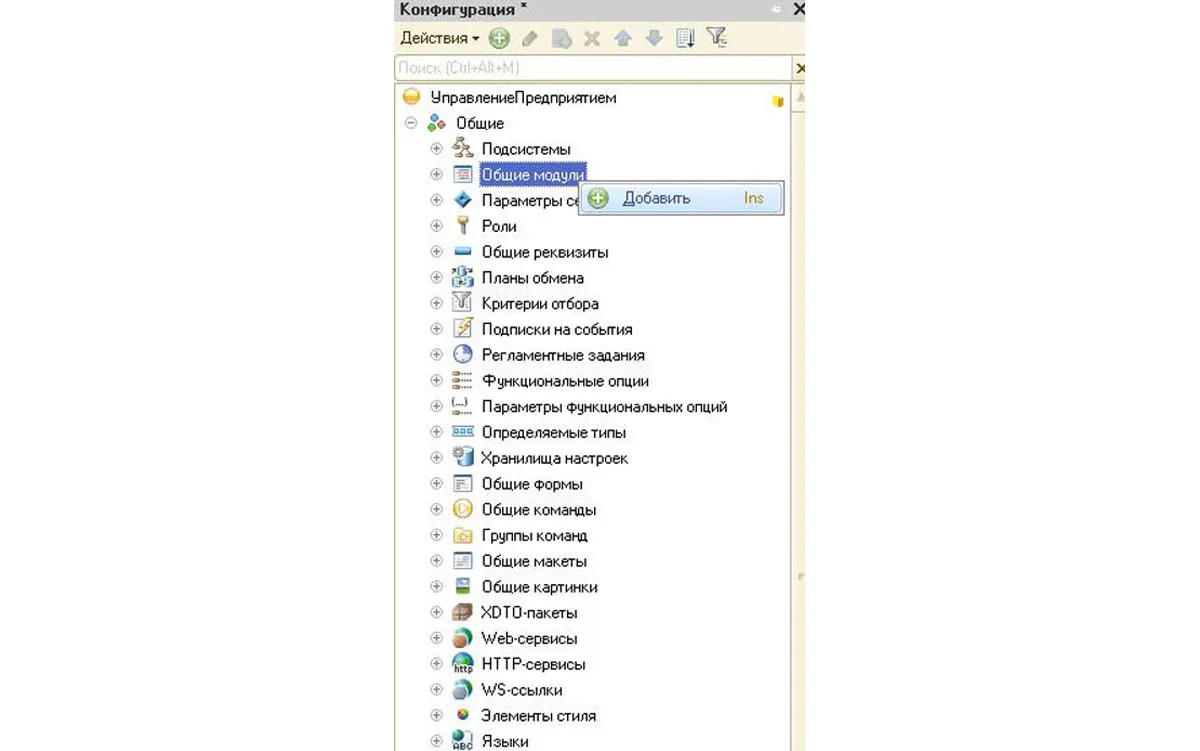Select the Группы команд row

534,536
